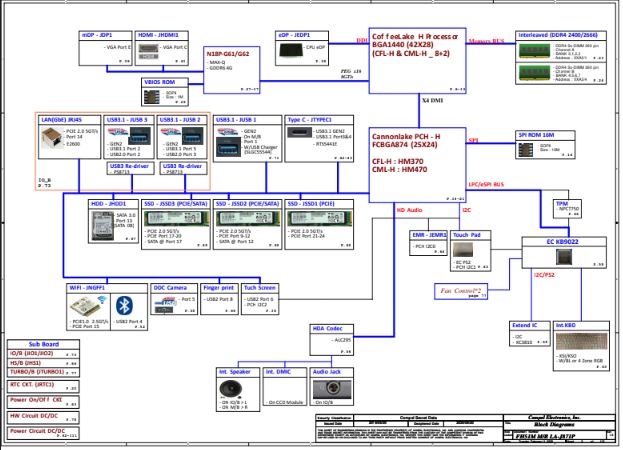The width and height of the screenshot is (623, 450).
Task: Click the eDP display panel picture
Action: (x=291, y=50)
